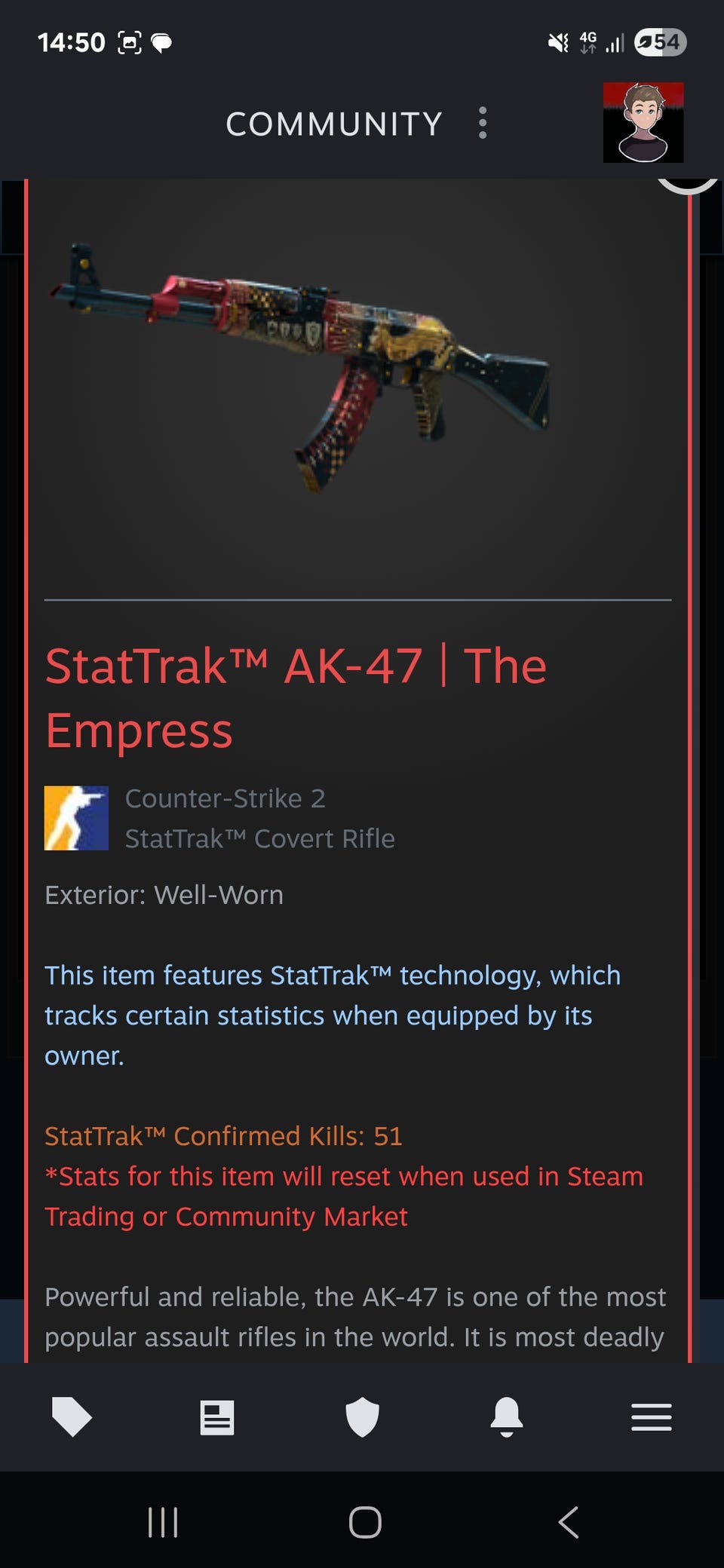This screenshot has height=1568, width=724.
Task: Tap the Android back button
Action: pyautogui.click(x=569, y=1522)
